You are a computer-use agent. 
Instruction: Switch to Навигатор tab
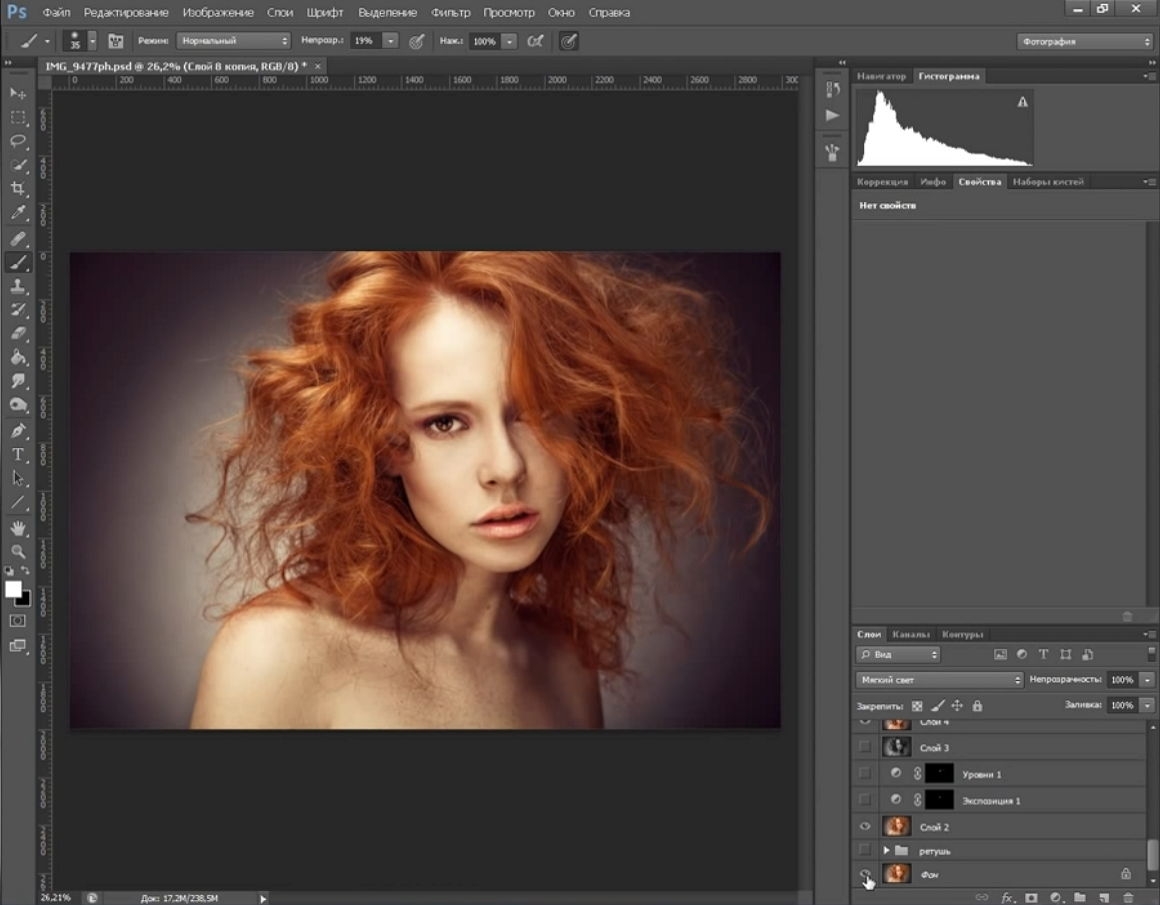881,76
